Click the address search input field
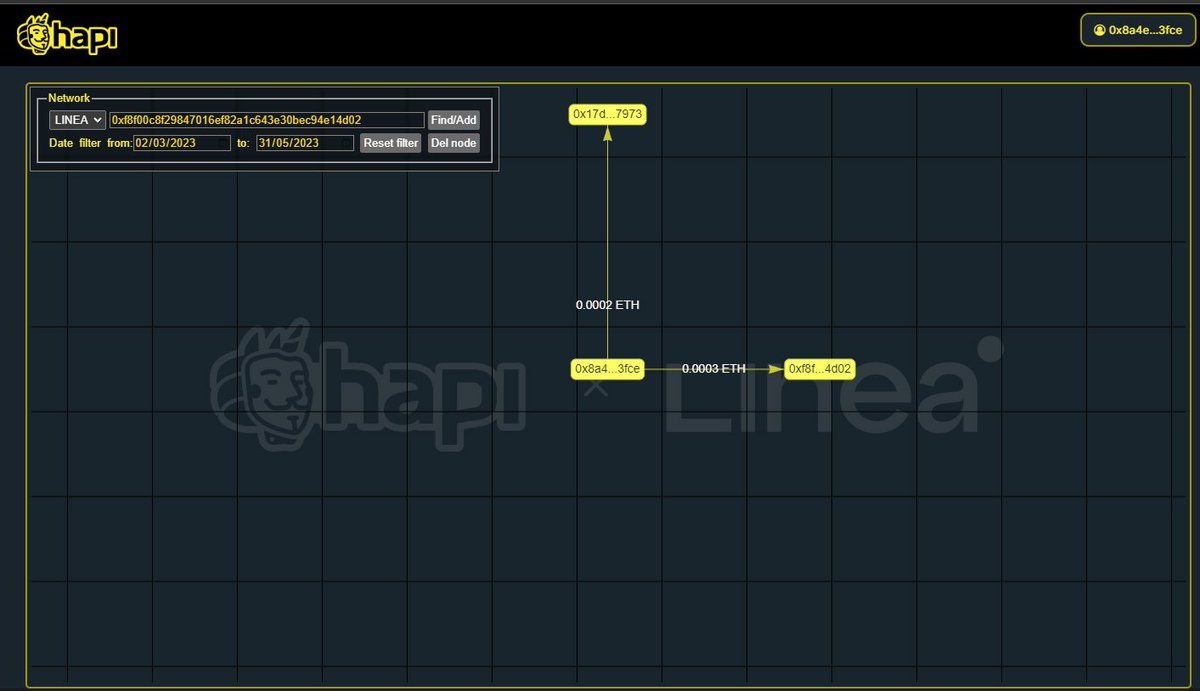Screen dimensions: 1200x691 [267, 120]
